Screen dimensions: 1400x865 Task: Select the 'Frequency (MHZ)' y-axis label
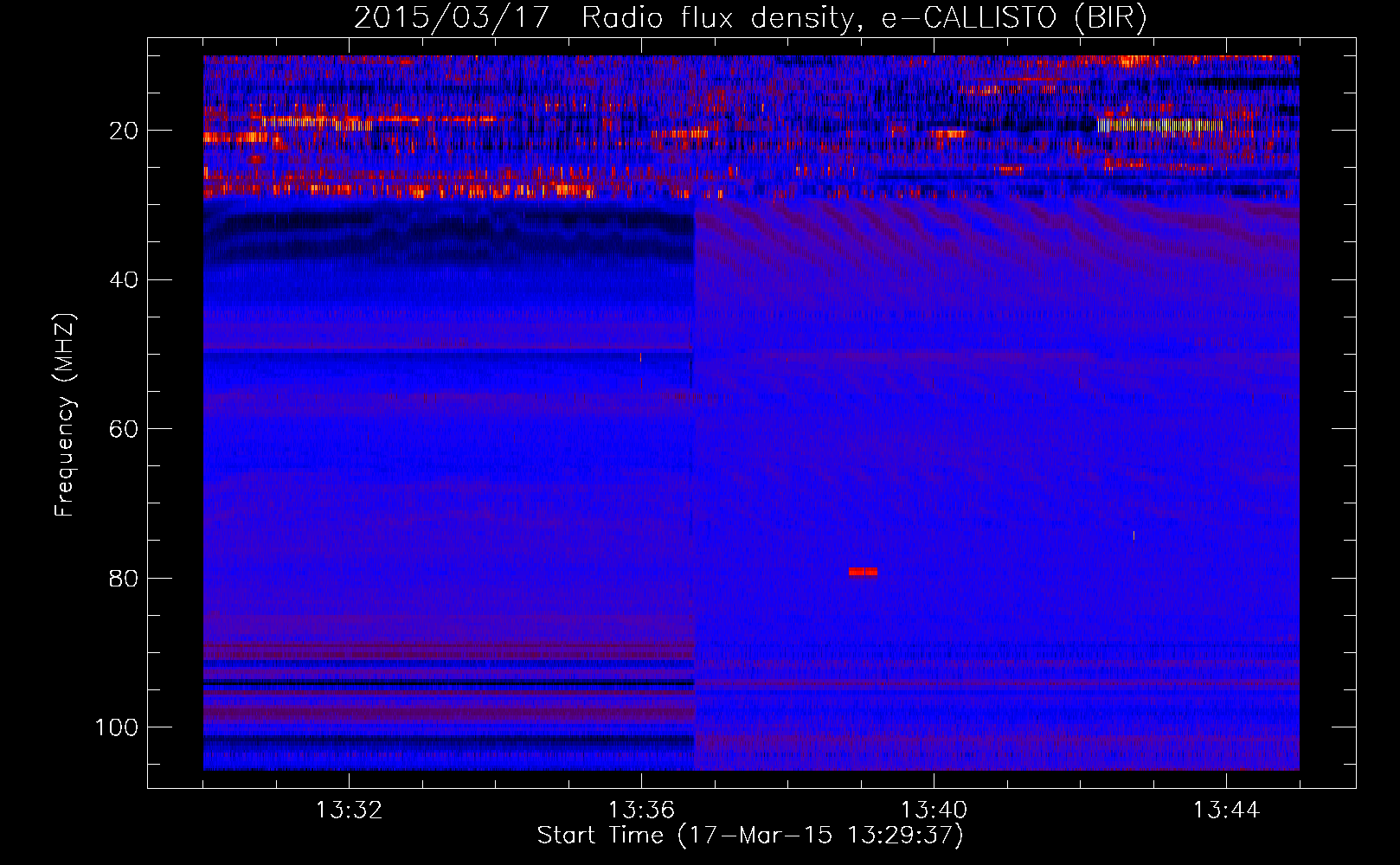coord(65,415)
